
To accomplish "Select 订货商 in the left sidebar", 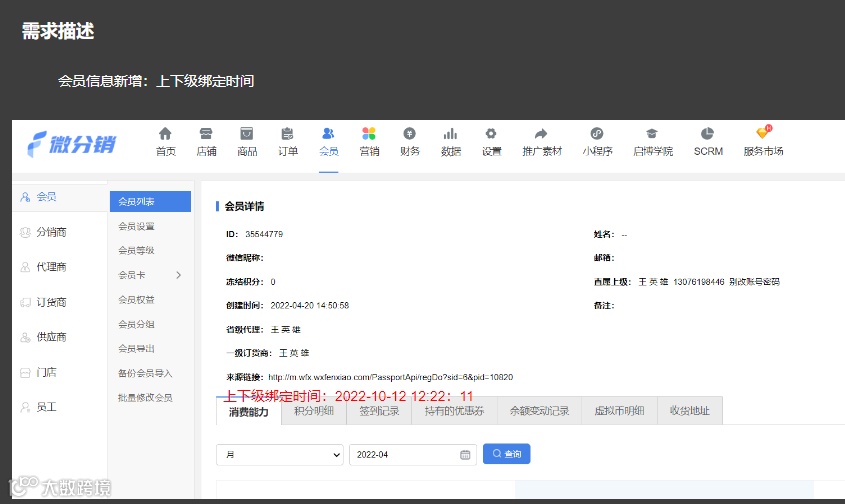I will click(x=51, y=302).
